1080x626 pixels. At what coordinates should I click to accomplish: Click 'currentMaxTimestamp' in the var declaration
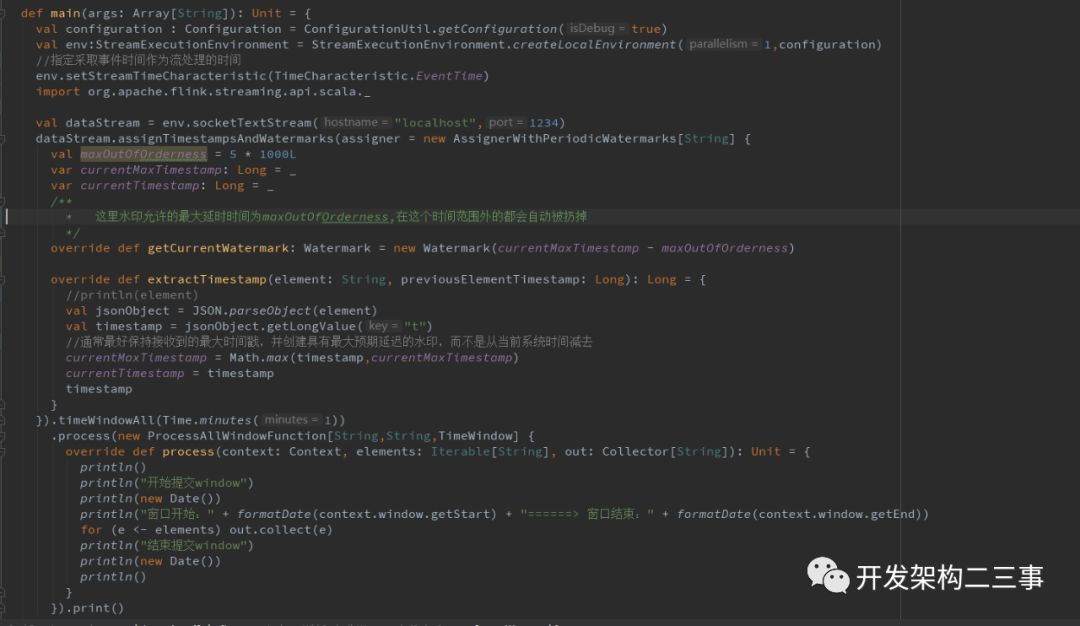click(151, 170)
